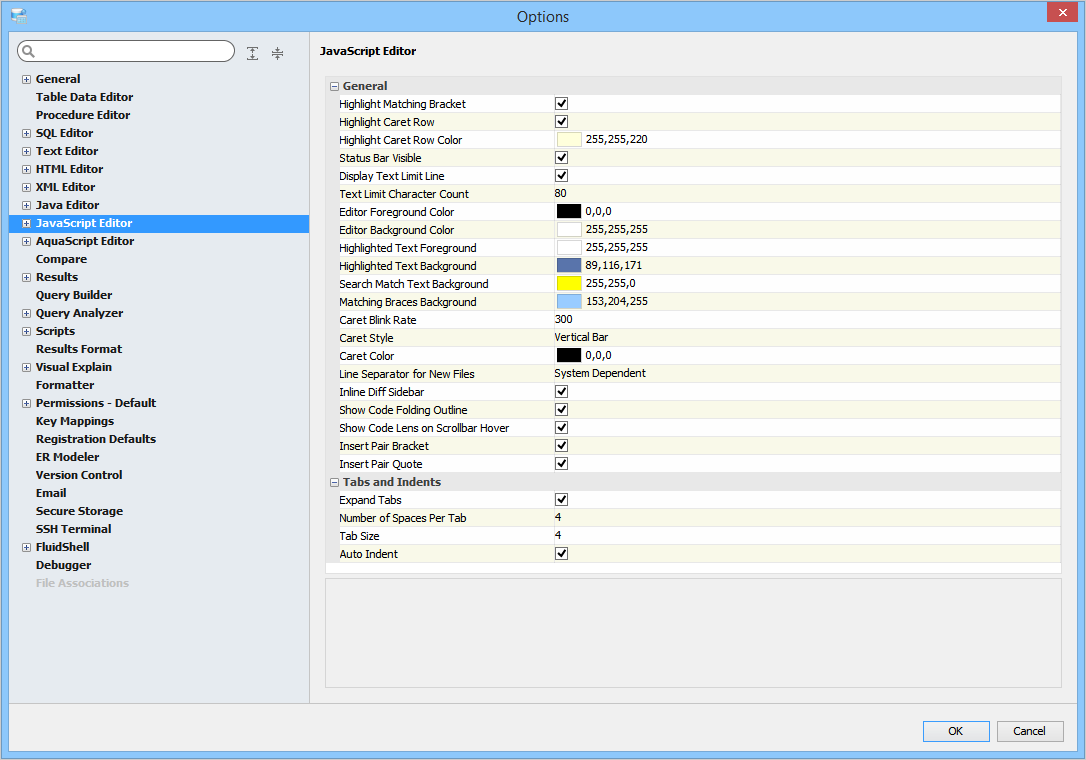Disable Highlight Matching Bracket checkbox
Viewport: 1086px width, 760px height.
coord(562,104)
